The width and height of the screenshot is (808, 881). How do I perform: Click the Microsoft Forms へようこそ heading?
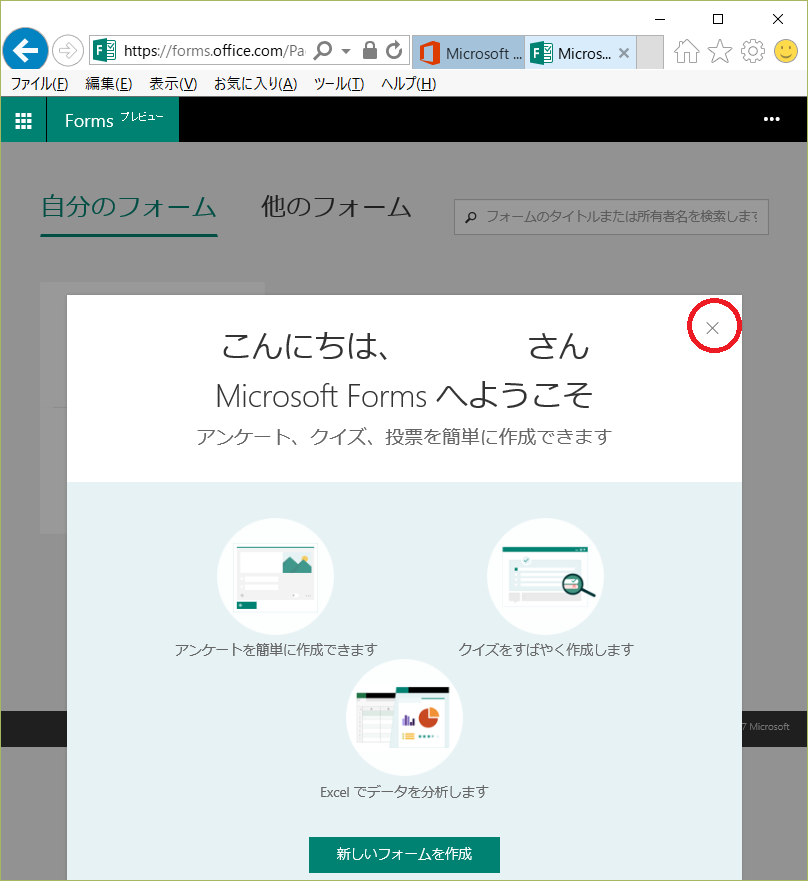[x=404, y=395]
